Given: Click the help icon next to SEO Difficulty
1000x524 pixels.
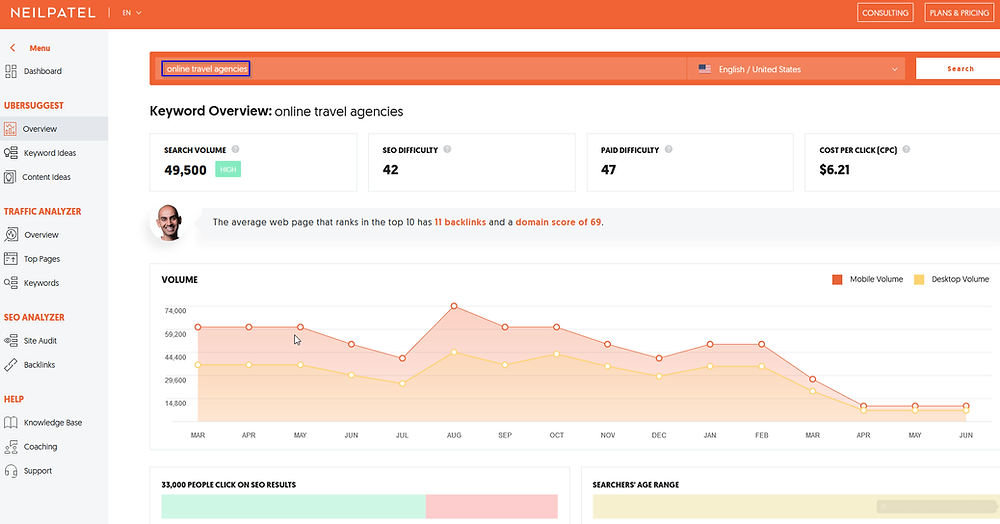Looking at the screenshot, I should pos(447,149).
